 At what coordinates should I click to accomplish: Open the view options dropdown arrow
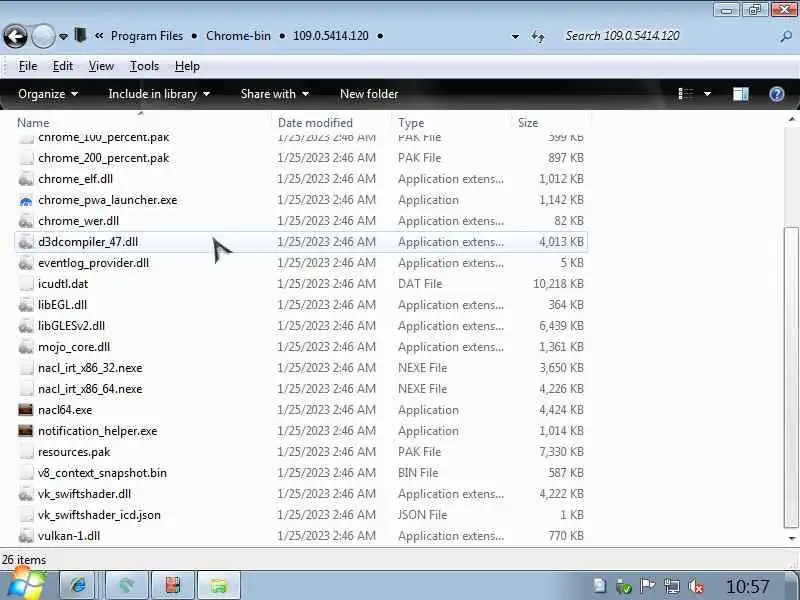707,94
